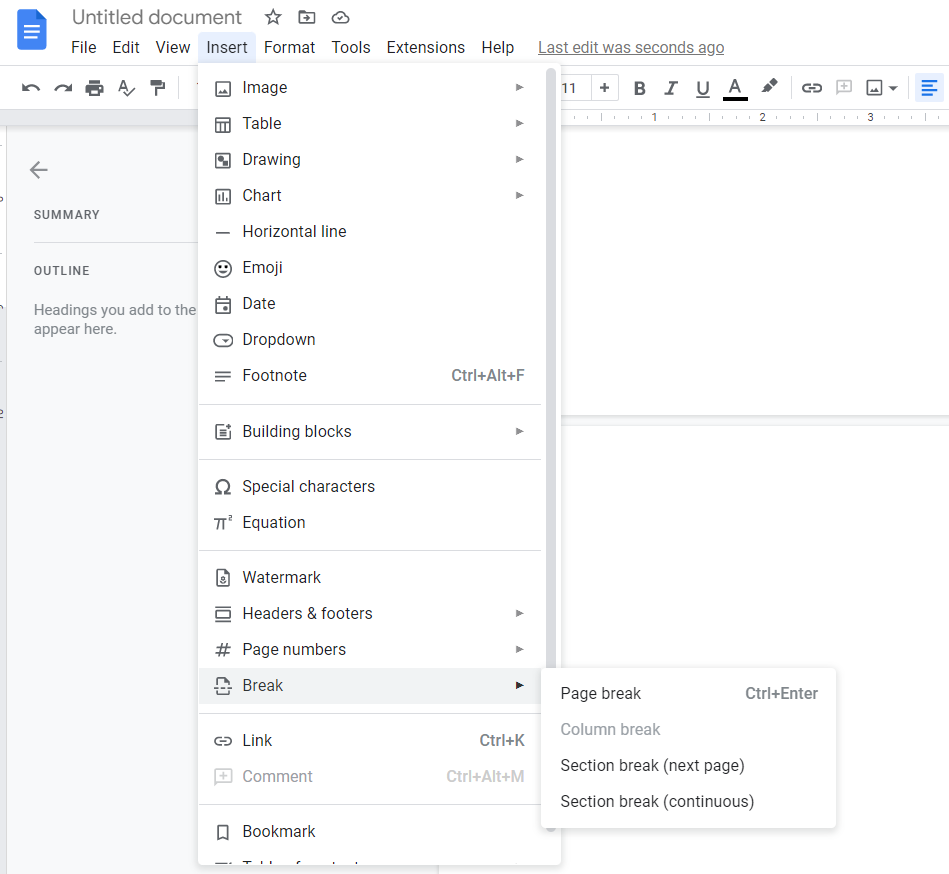Open the Extensions menu
Screen dimensions: 949x874
coord(425,47)
